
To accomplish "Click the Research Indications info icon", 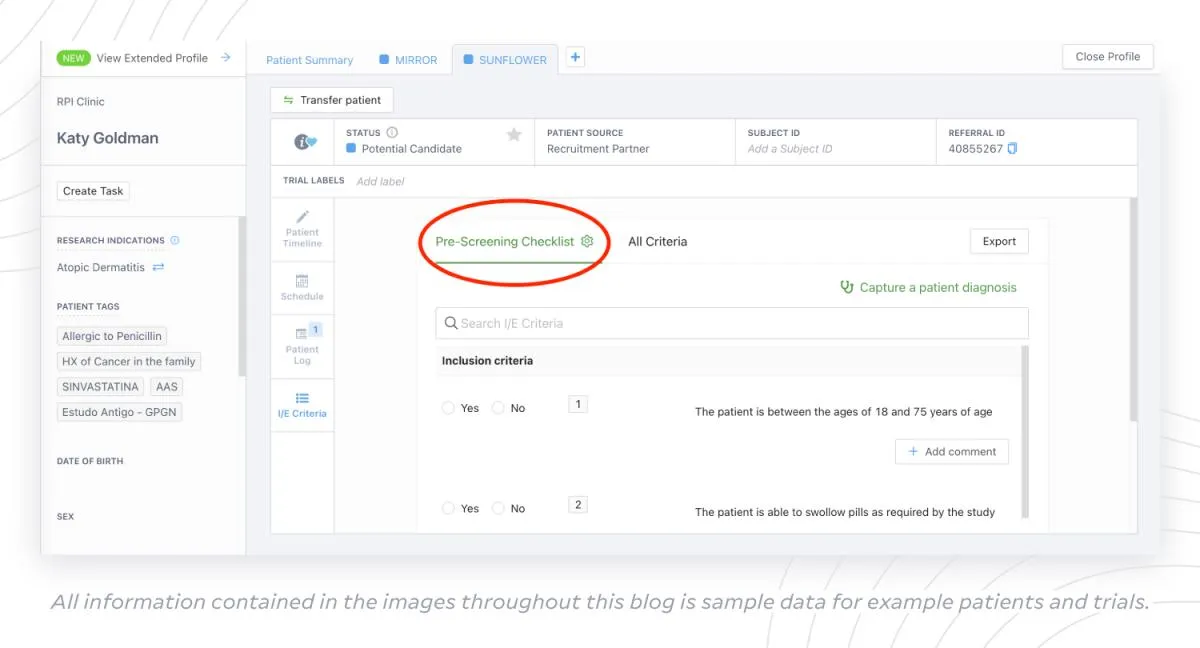I will click(x=175, y=241).
